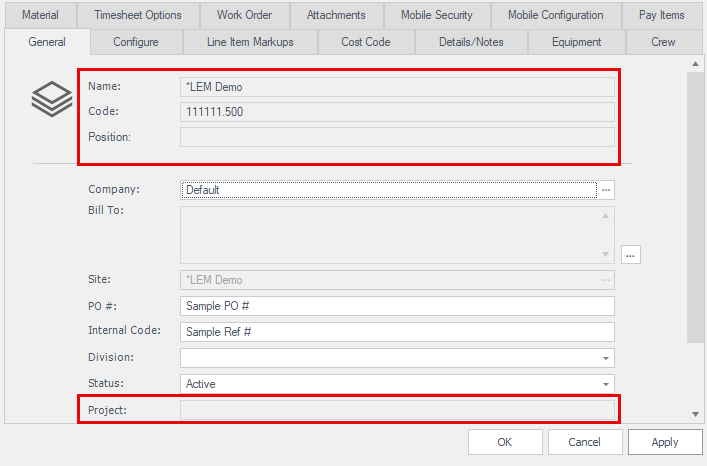Expand the Division dropdown

(606, 358)
